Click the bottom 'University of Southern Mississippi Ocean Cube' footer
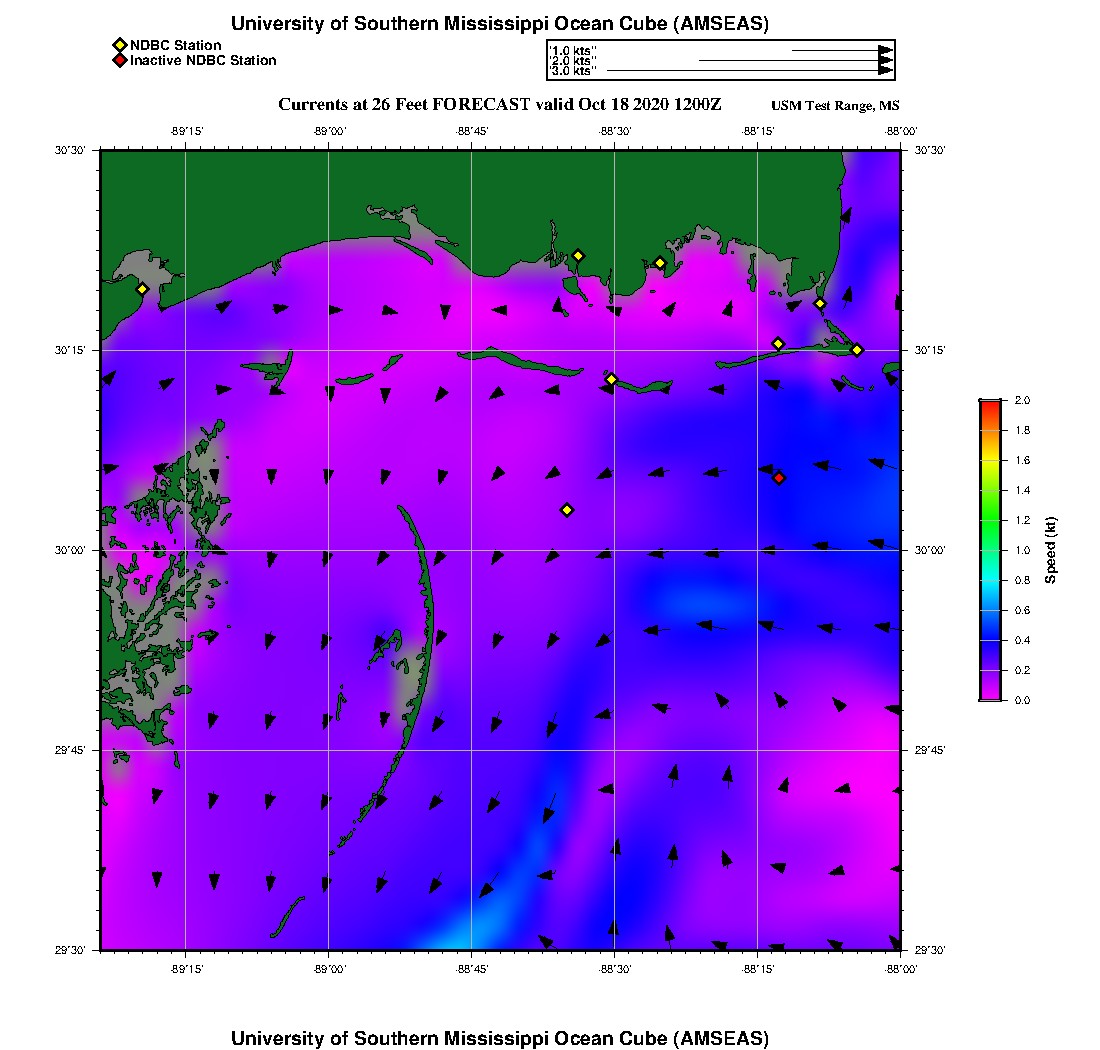This screenshot has width=1100, height=1050. [499, 1038]
